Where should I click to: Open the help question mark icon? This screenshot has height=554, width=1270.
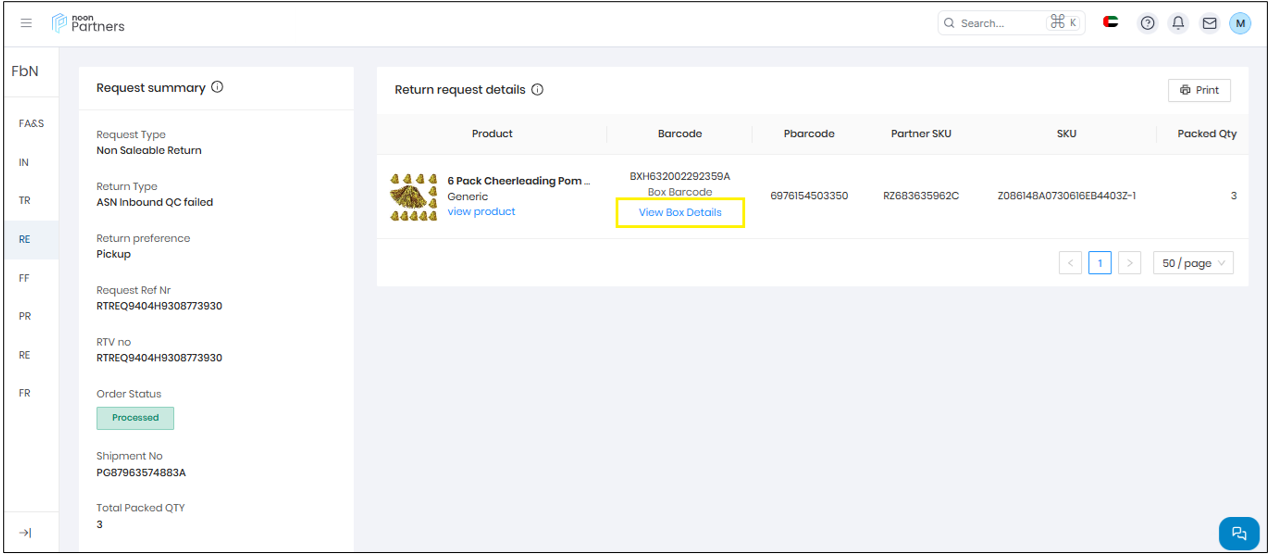coord(1148,23)
